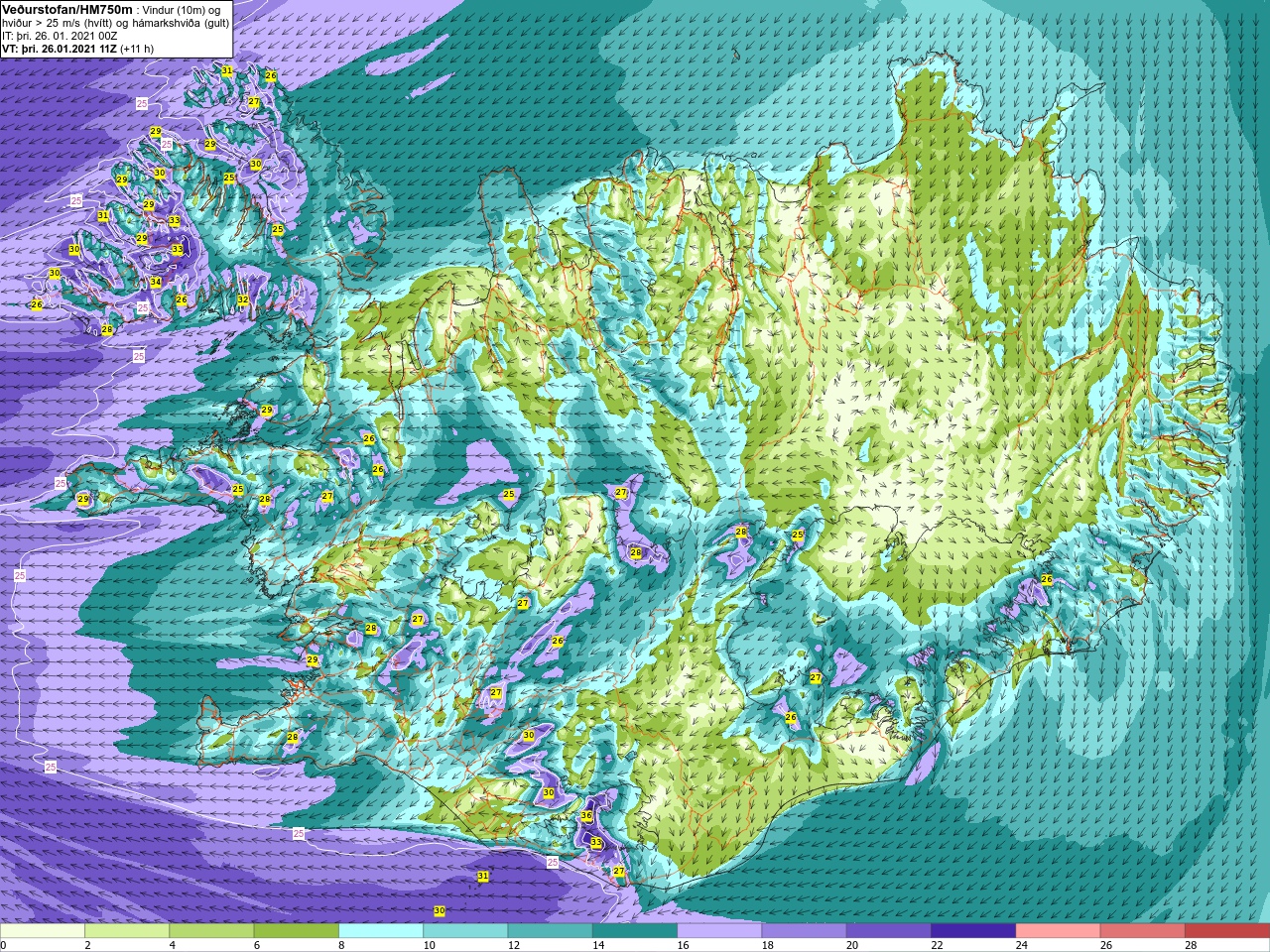Screen dimensions: 1270x952
Task: Click the map title 'Veðurstofan/HM750m'
Action: coord(67,9)
